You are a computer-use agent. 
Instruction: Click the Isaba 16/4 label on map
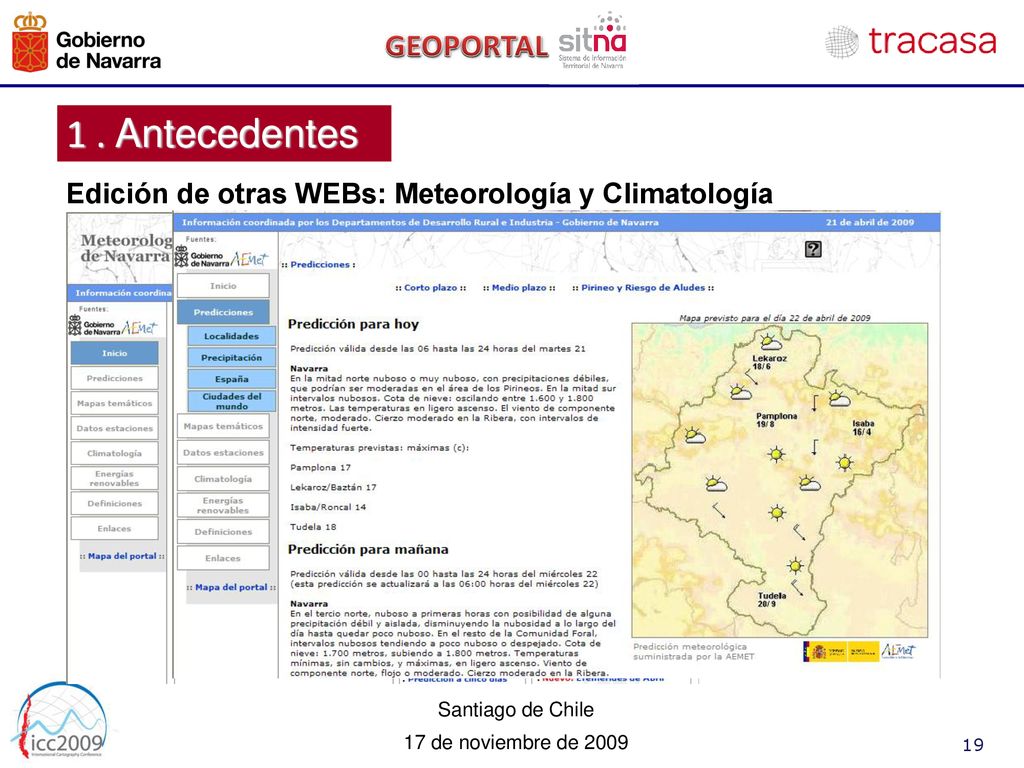click(863, 428)
